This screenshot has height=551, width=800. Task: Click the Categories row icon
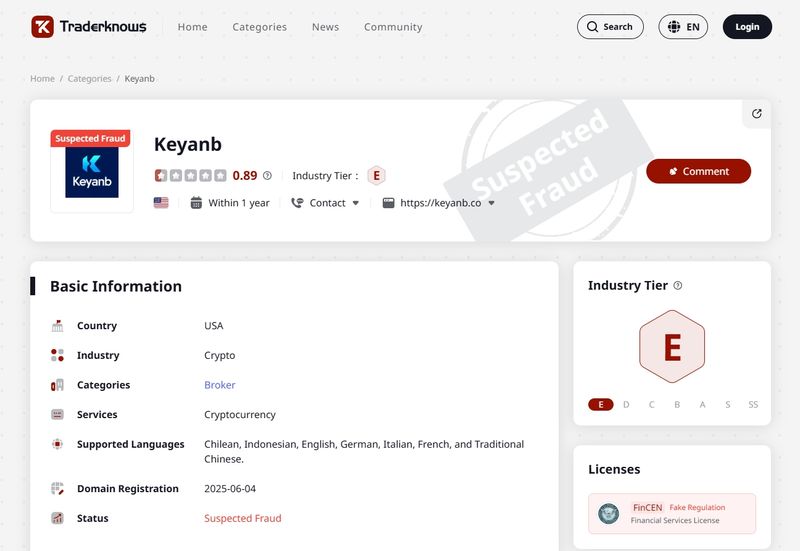[58, 385]
